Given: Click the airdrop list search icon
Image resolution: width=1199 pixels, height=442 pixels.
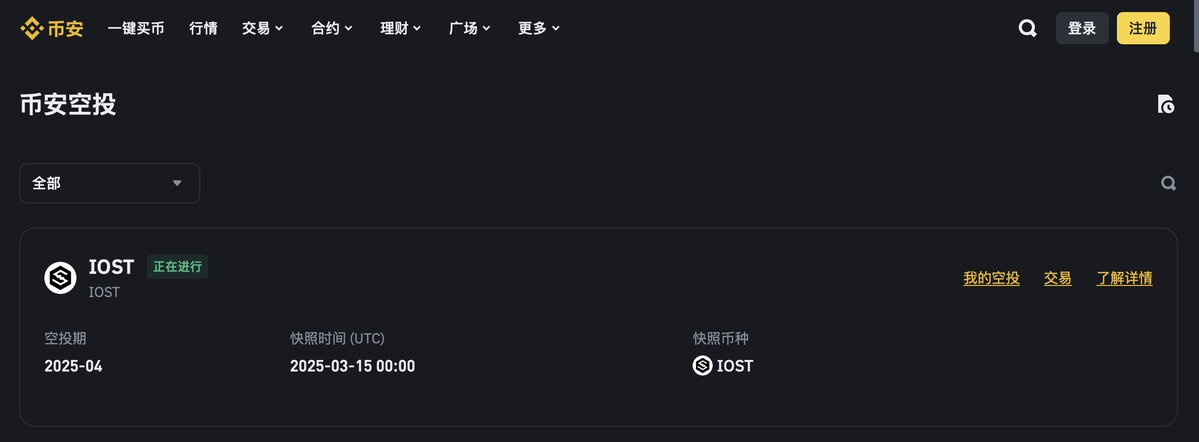Looking at the screenshot, I should tap(1168, 184).
